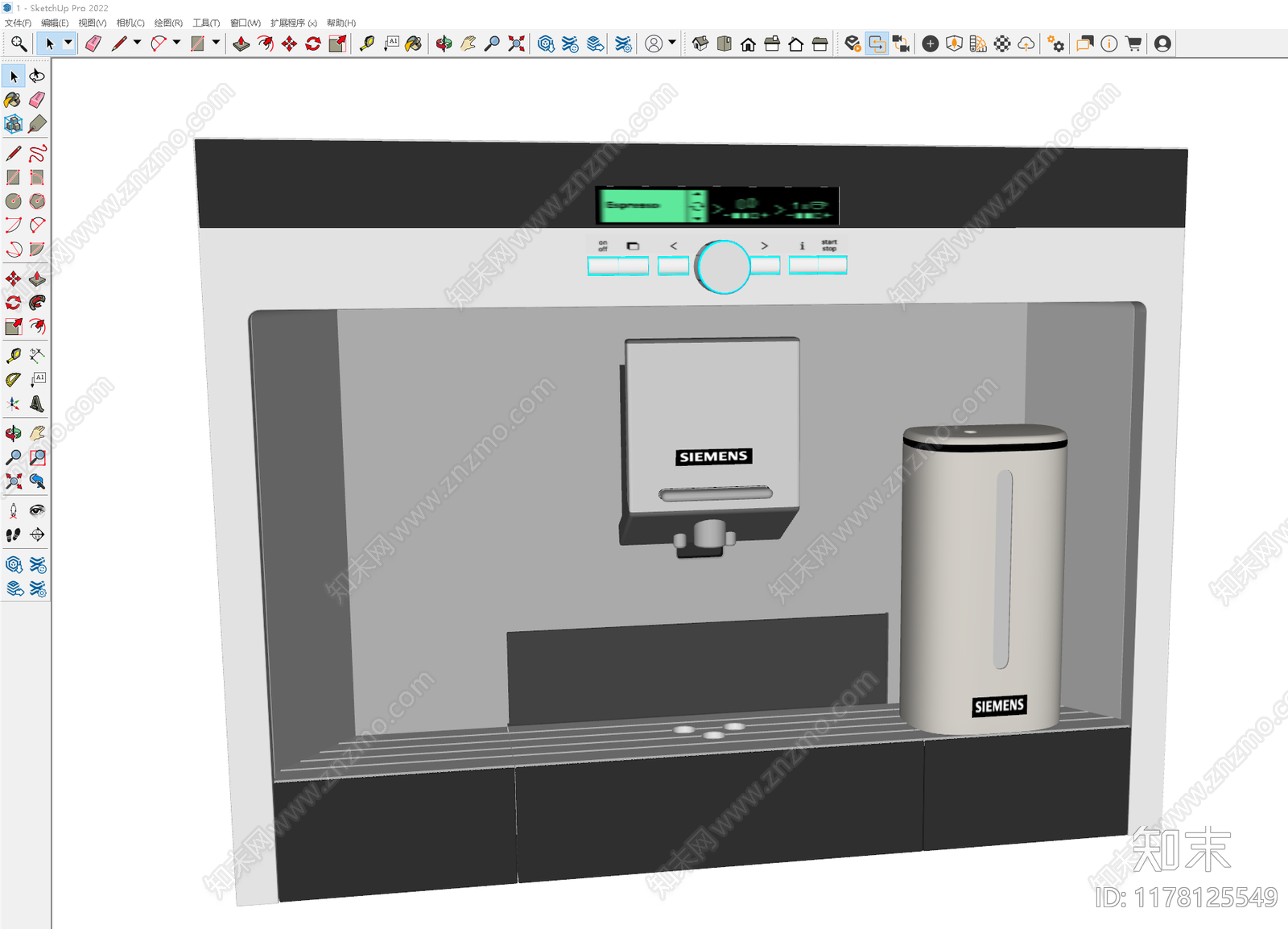Screen dimensions: 1288x929
Task: Open the Enscape feedback chat icon
Action: 1085,43
